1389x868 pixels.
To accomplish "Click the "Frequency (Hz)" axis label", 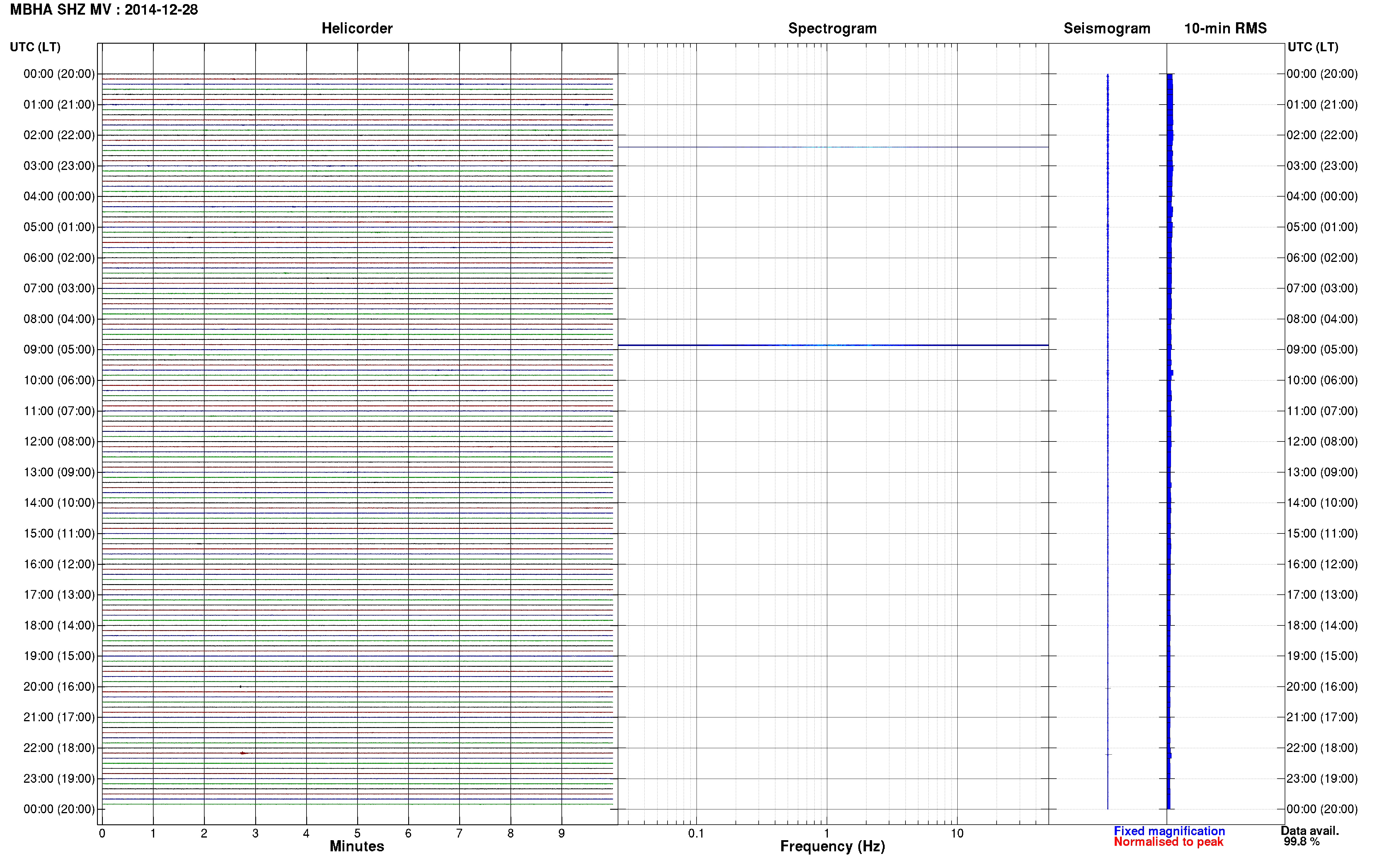I will click(x=832, y=847).
